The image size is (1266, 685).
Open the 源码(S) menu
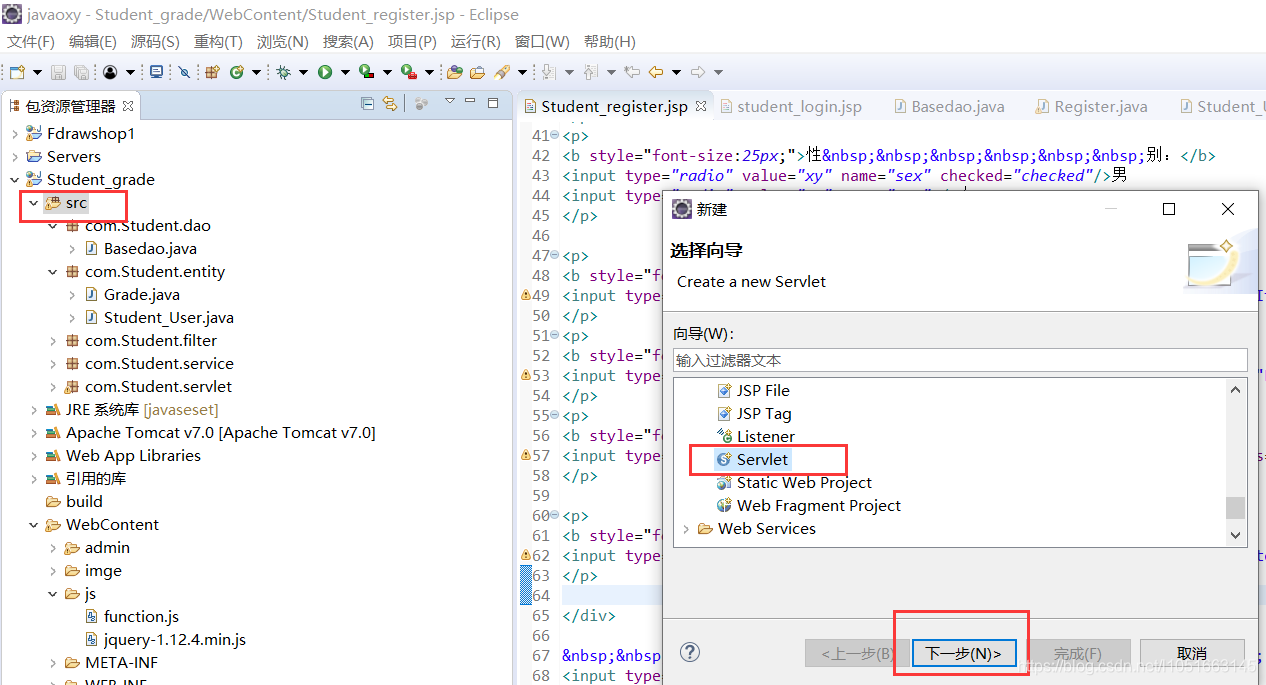coord(155,41)
